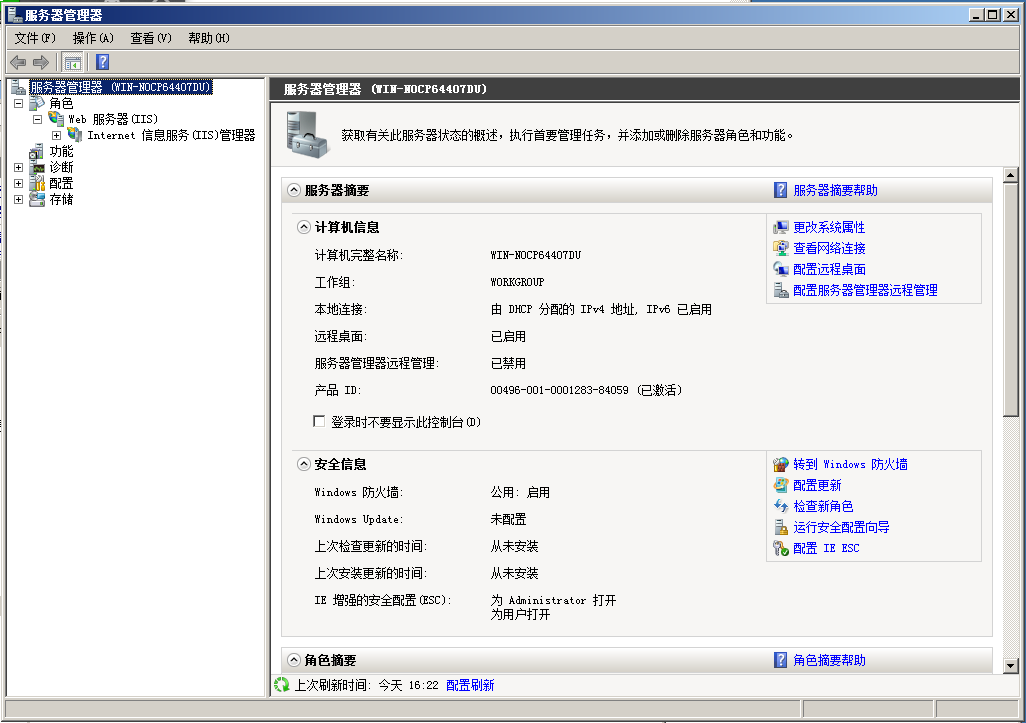
Task: Click the blue help question mark toolbar icon
Action: pyautogui.click(x=102, y=62)
